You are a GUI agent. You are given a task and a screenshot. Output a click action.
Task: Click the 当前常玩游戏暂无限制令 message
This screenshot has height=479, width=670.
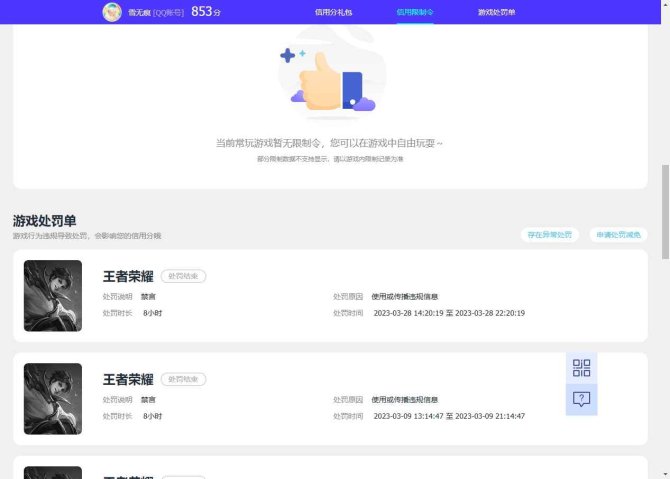(329, 143)
